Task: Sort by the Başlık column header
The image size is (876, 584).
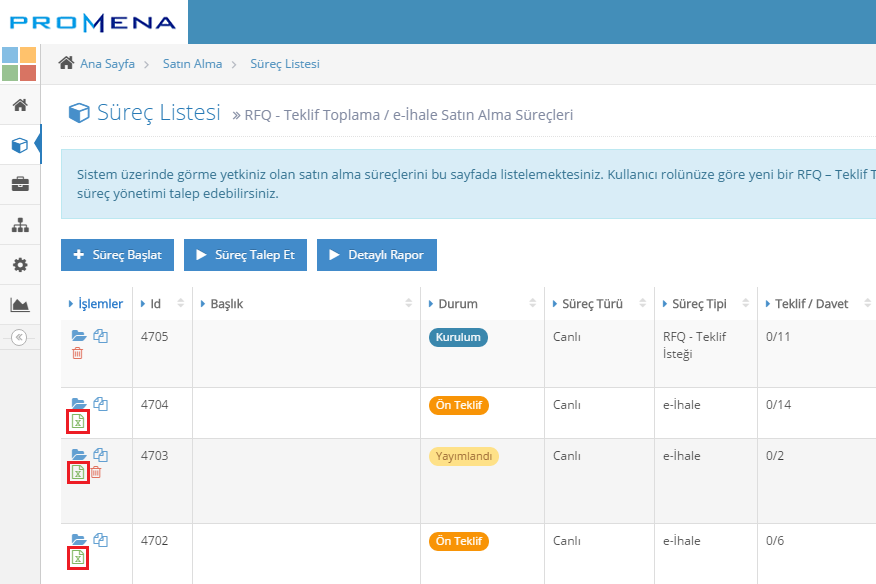Action: pyautogui.click(x=306, y=303)
